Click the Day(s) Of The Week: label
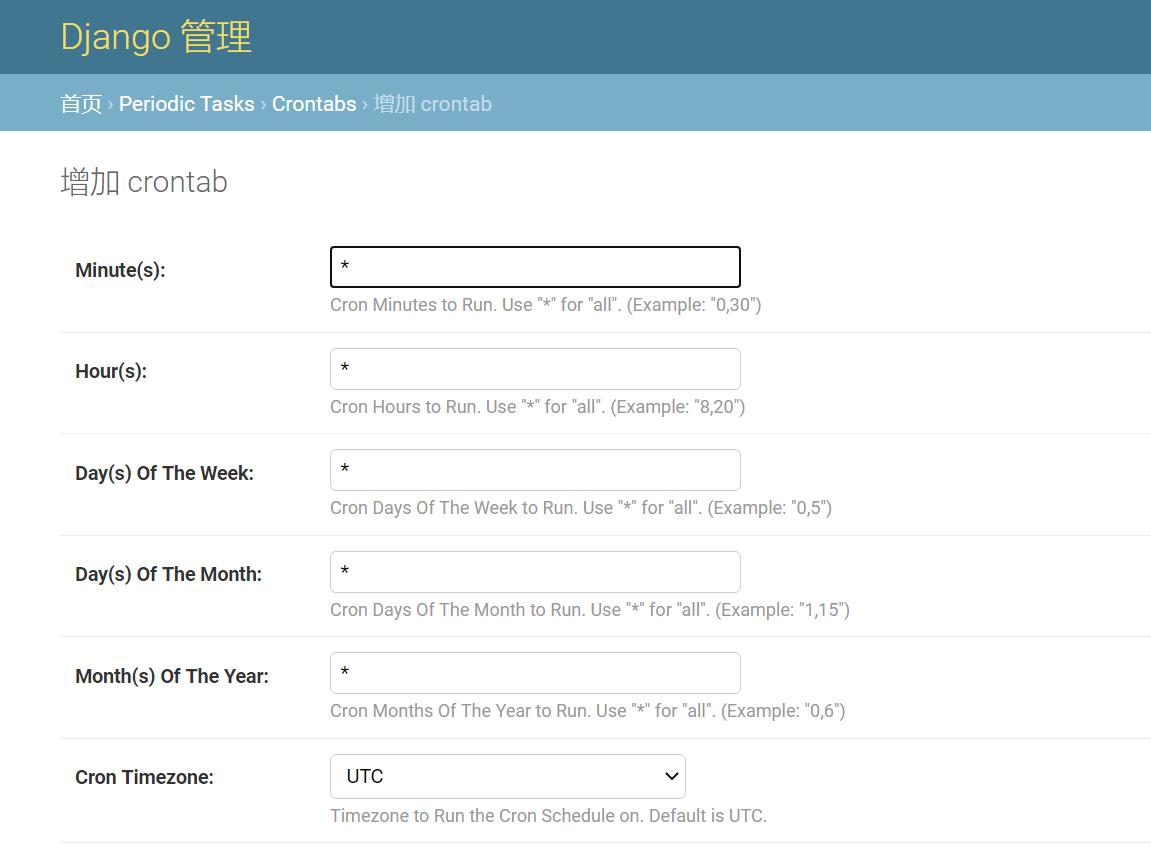The height and width of the screenshot is (862, 1151). [164, 474]
